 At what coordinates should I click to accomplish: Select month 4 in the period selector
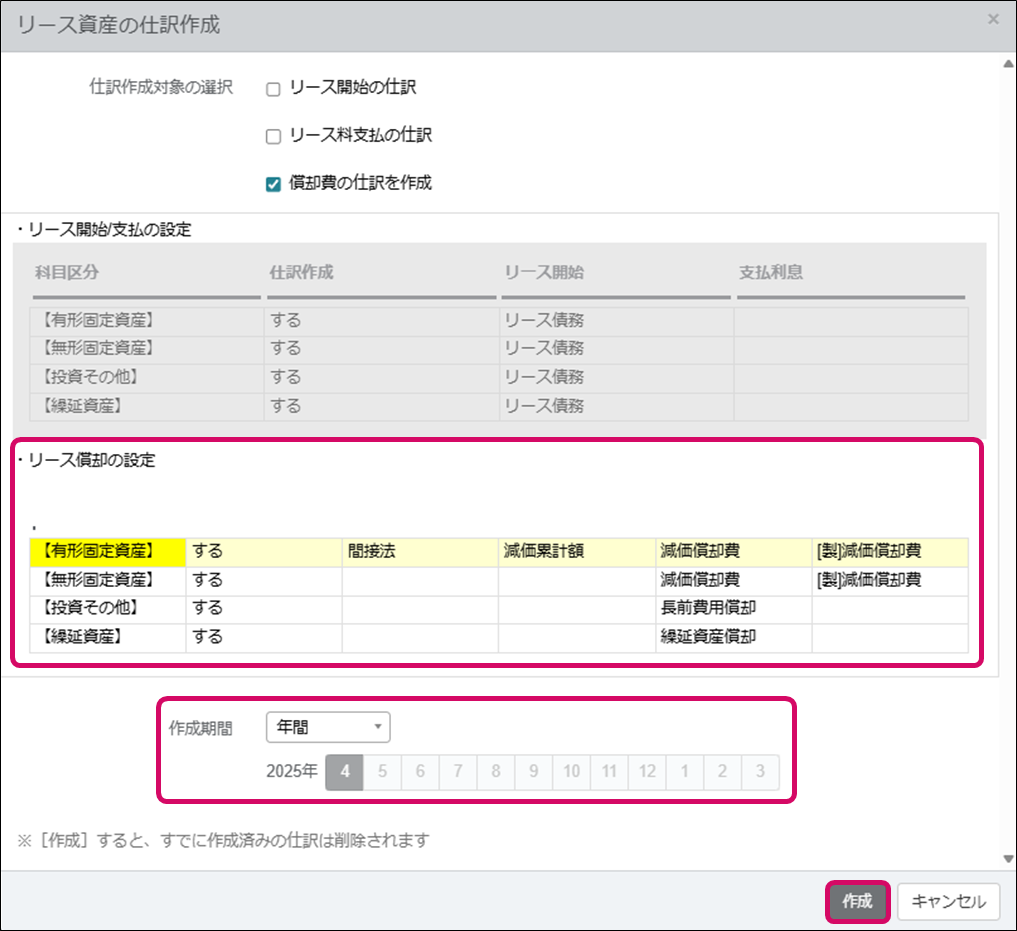344,772
